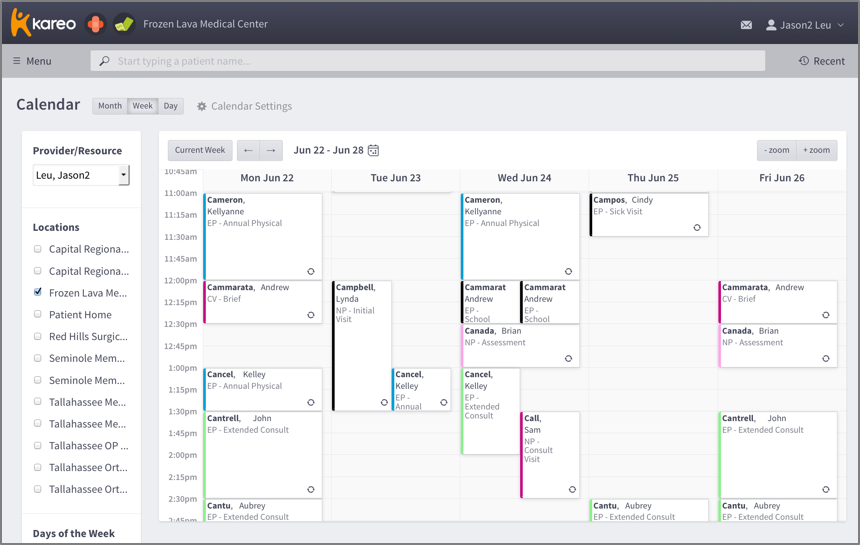Click status icon on Wednesday Canada, Brian appointment

tap(568, 359)
